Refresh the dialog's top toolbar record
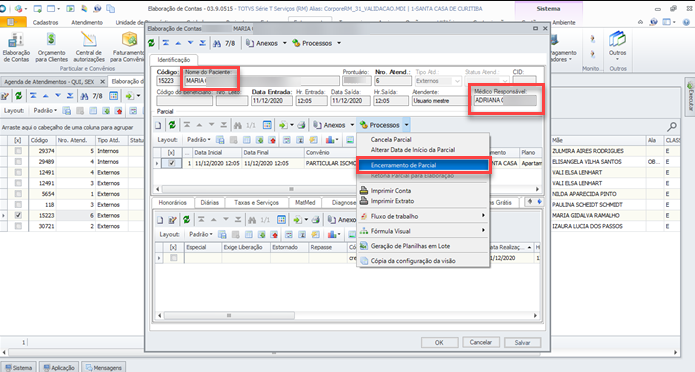This screenshot has height=372, width=695. click(x=152, y=43)
